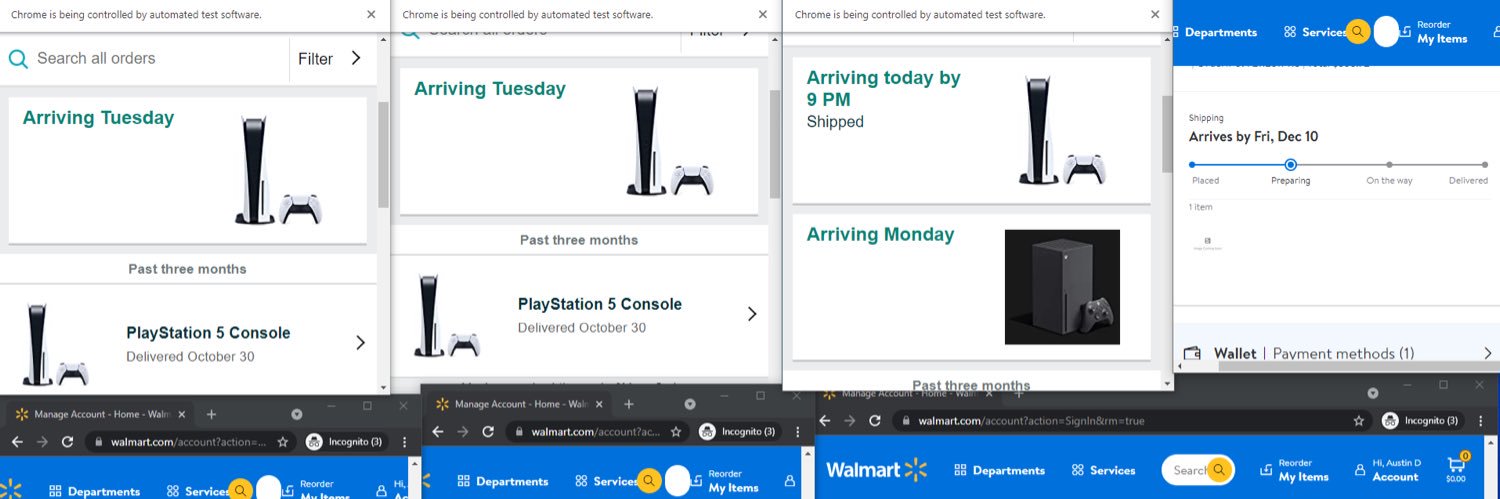The height and width of the screenshot is (499, 1500).
Task: Click the yellow search button in the bottom-right Walmart page
Action: (x=1219, y=470)
